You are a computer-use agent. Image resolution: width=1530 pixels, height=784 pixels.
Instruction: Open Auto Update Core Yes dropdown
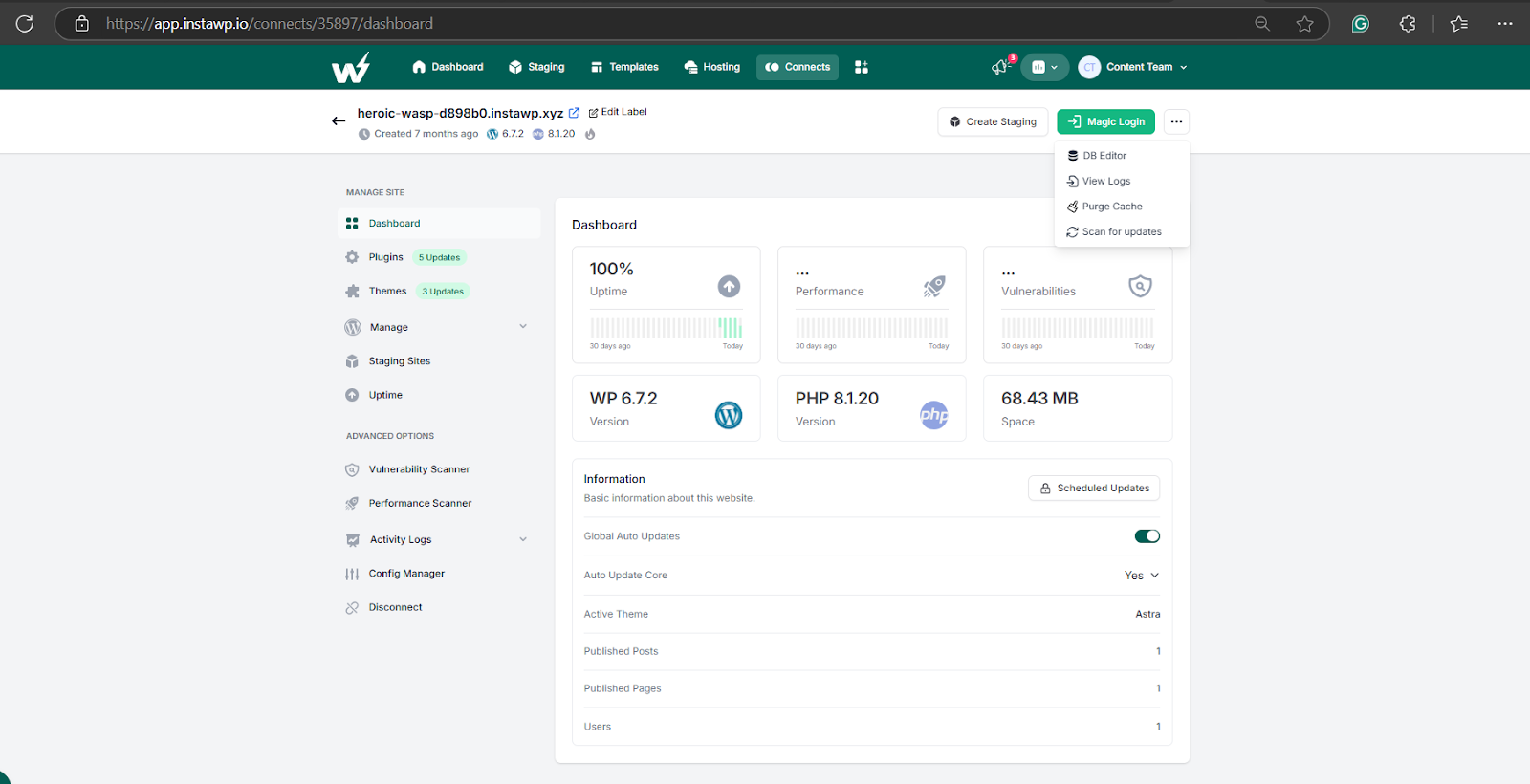point(1142,576)
